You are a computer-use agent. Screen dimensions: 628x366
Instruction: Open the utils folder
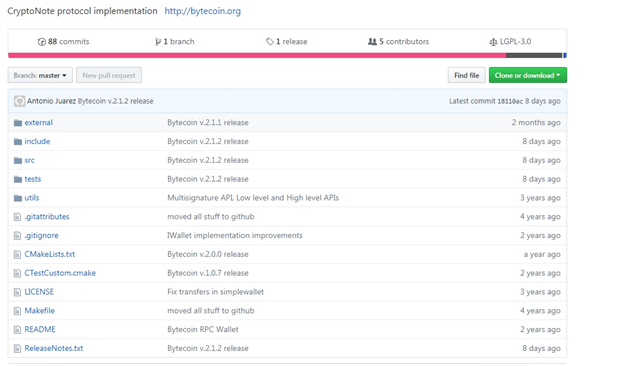32,198
